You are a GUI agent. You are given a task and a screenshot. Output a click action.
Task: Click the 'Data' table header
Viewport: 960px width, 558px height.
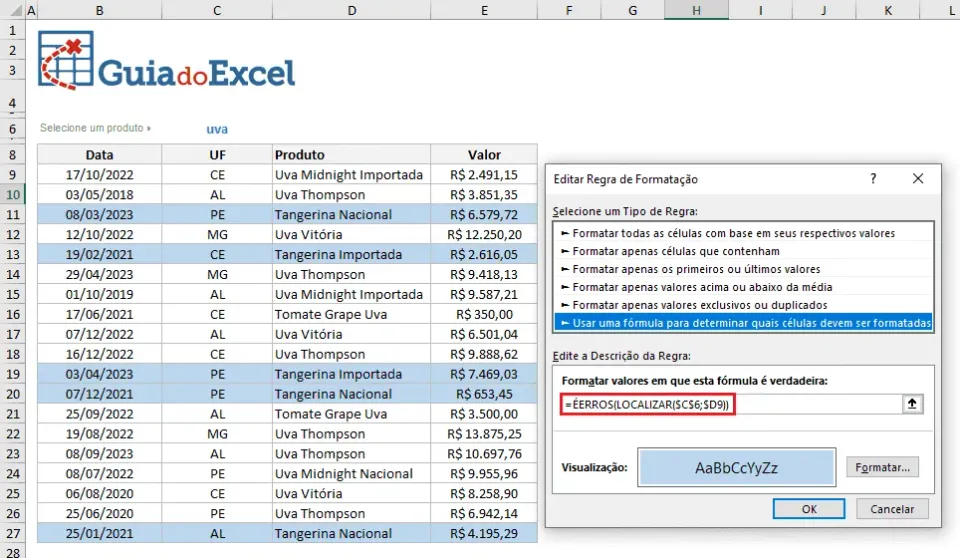tap(99, 154)
